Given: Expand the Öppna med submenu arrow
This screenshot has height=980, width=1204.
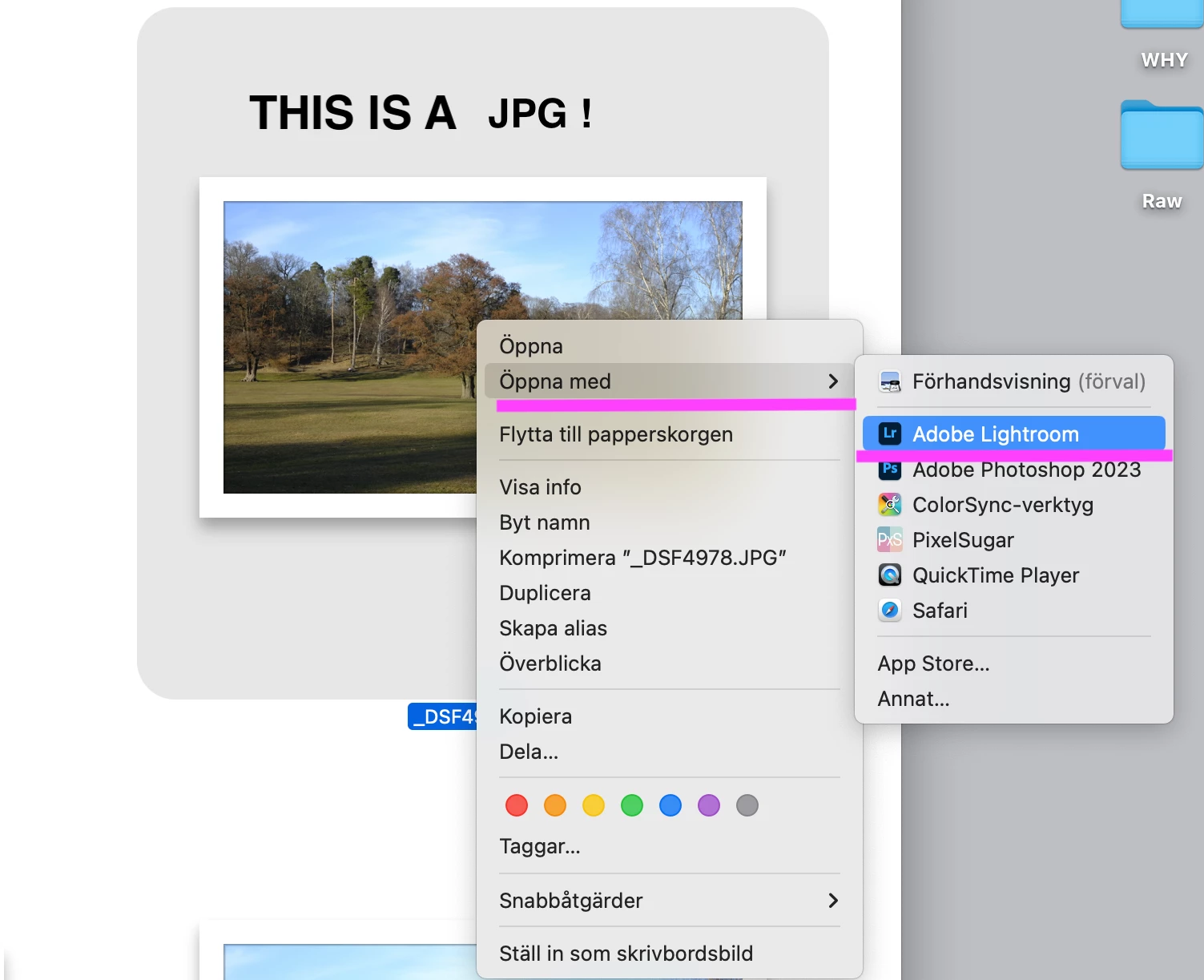Looking at the screenshot, I should tap(833, 381).
